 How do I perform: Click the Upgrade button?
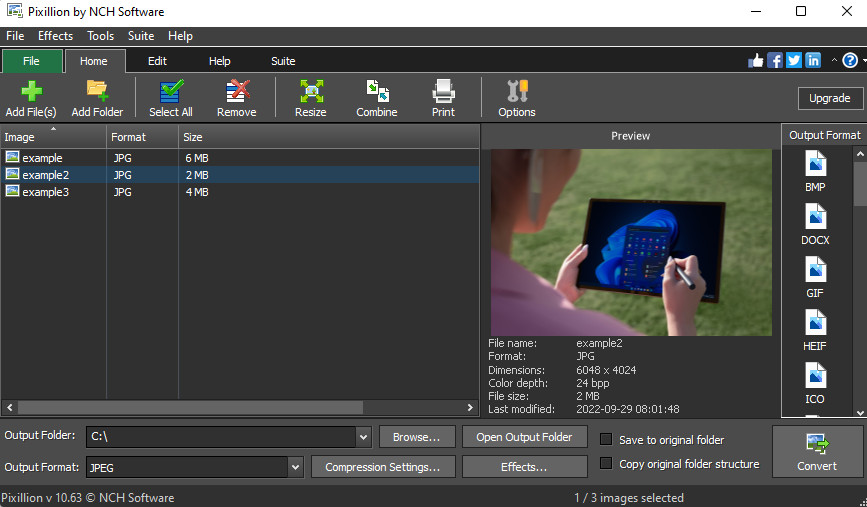[830, 98]
